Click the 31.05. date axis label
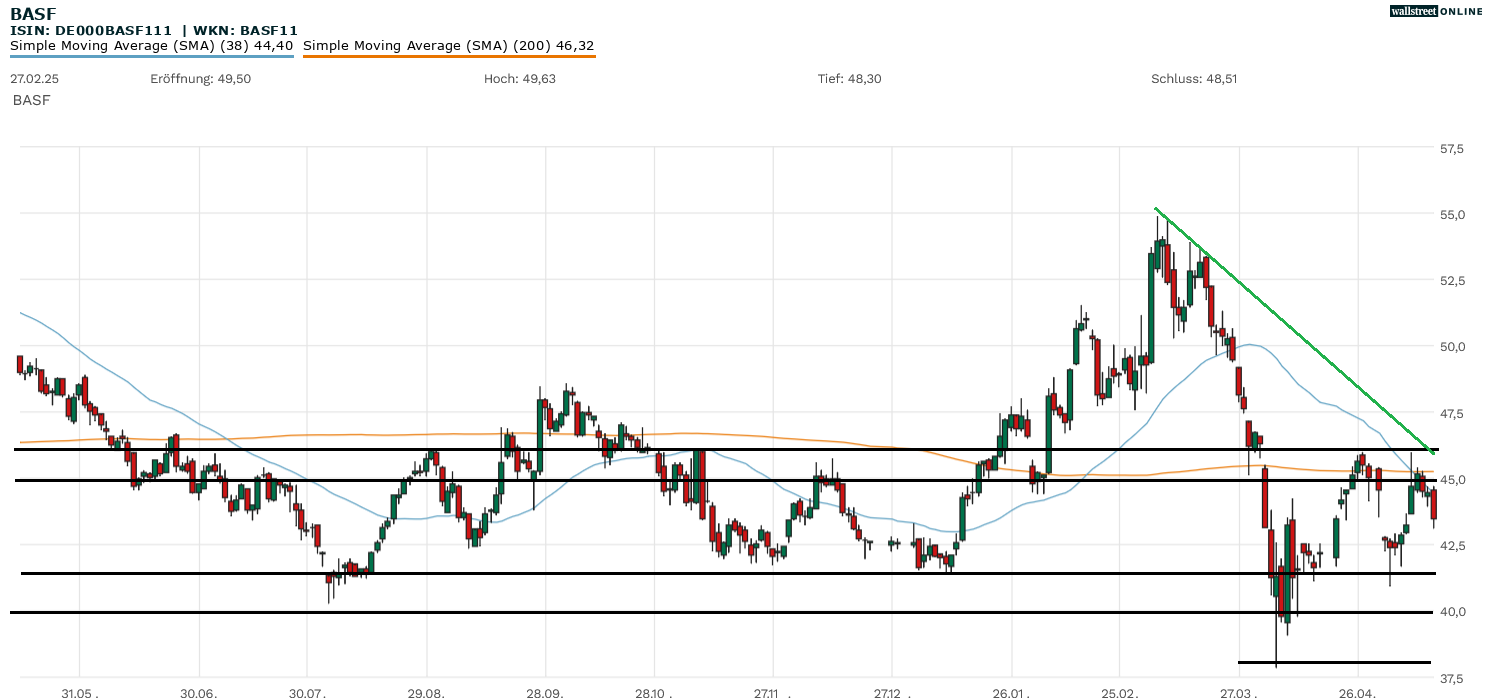 [x=79, y=692]
